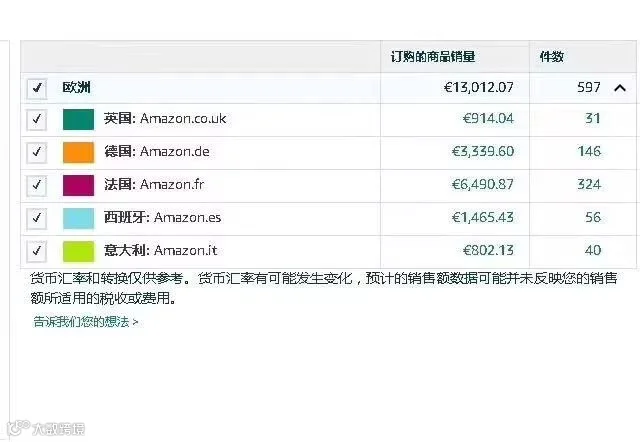Click the green 英国 color swatch
Viewport: 640px width, 442px height.
[x=78, y=120]
